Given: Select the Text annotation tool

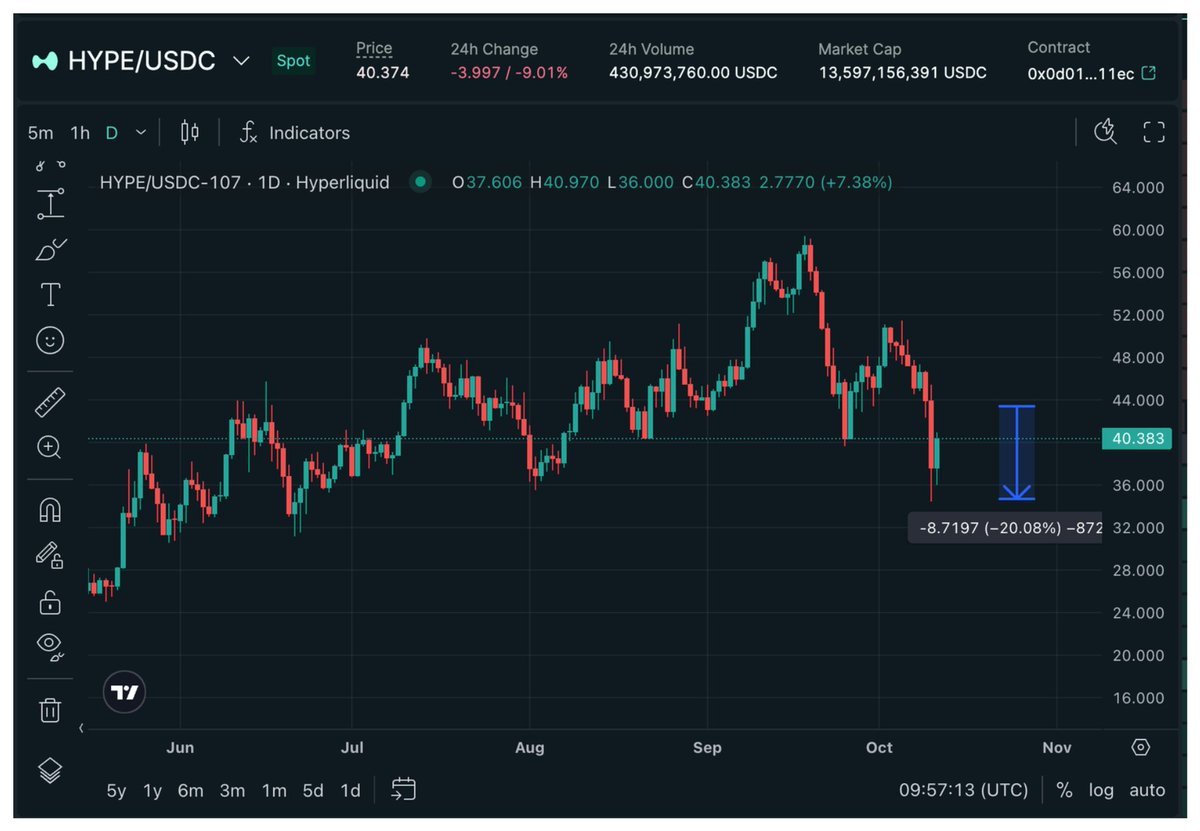Looking at the screenshot, I should 50,295.
